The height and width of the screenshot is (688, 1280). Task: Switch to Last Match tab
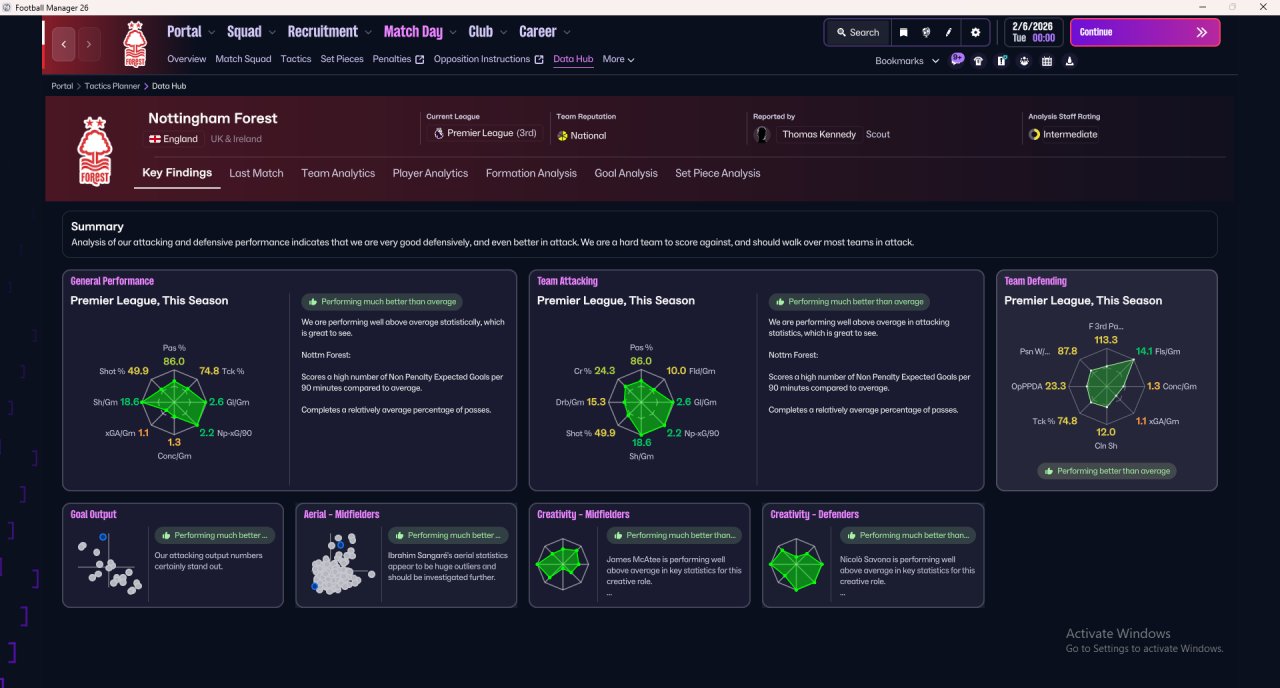click(x=256, y=173)
